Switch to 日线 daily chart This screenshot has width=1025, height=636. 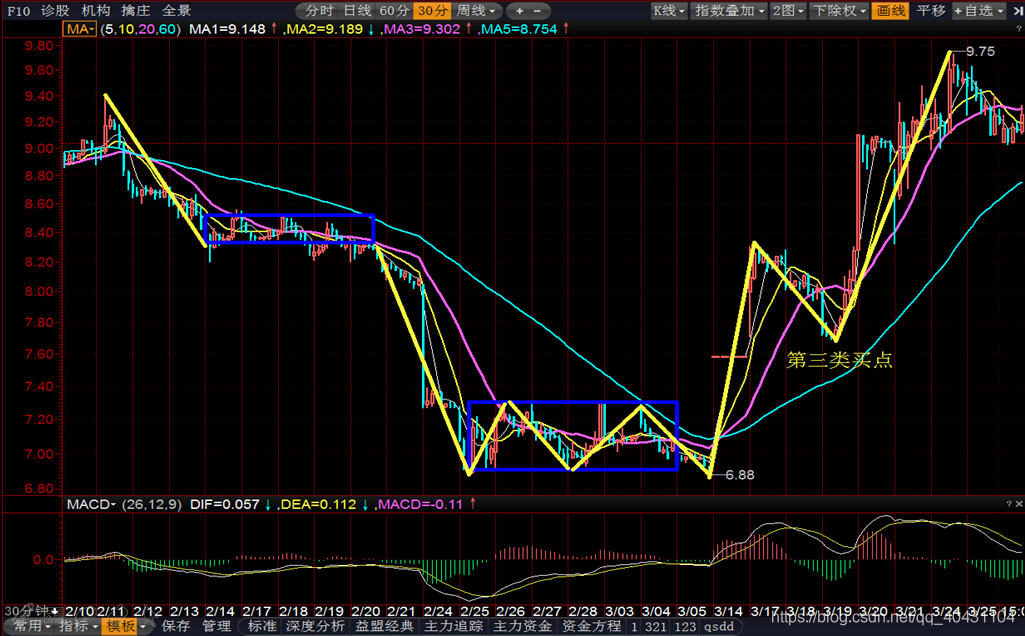tap(357, 11)
